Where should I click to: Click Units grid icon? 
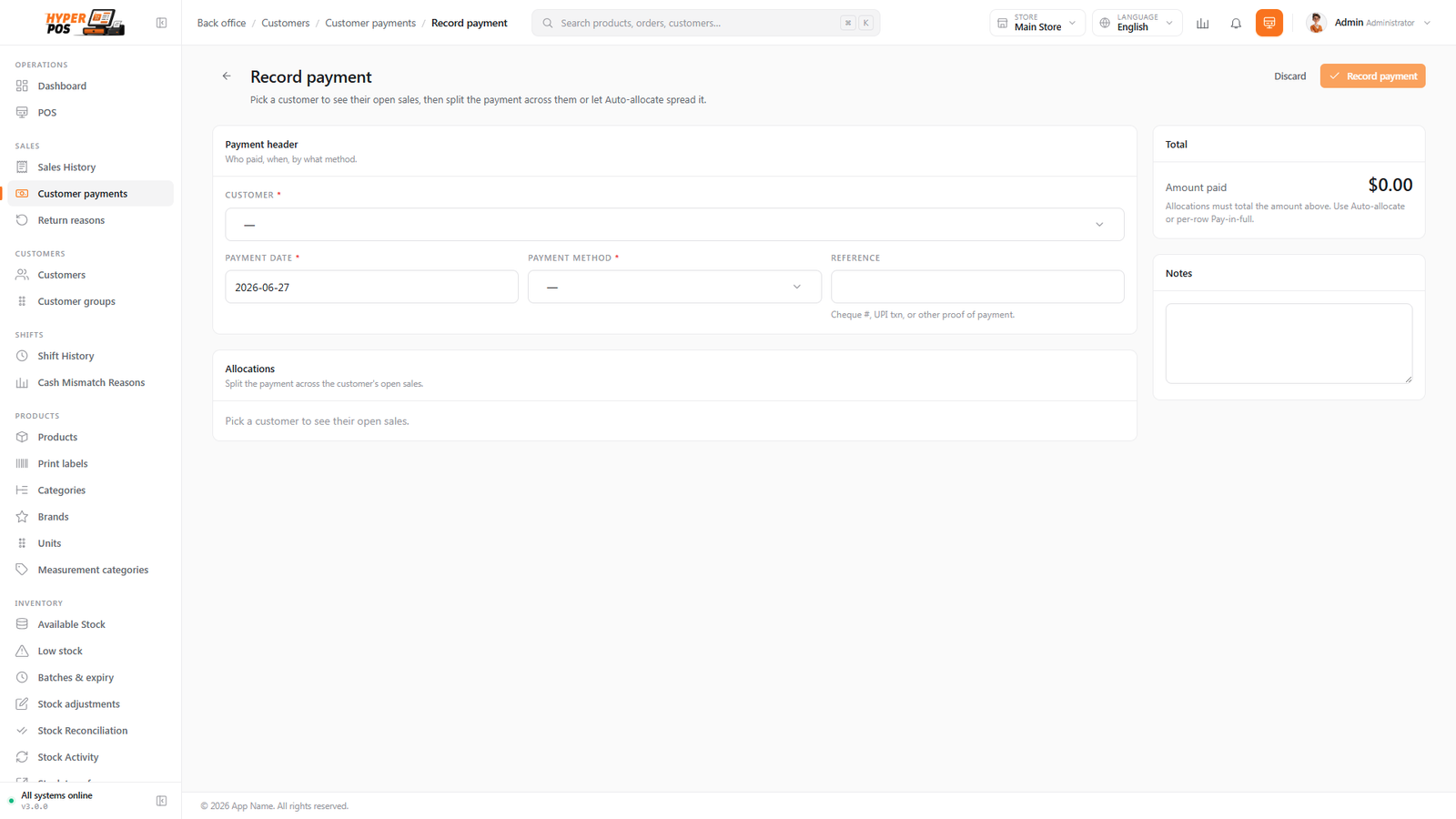22,543
